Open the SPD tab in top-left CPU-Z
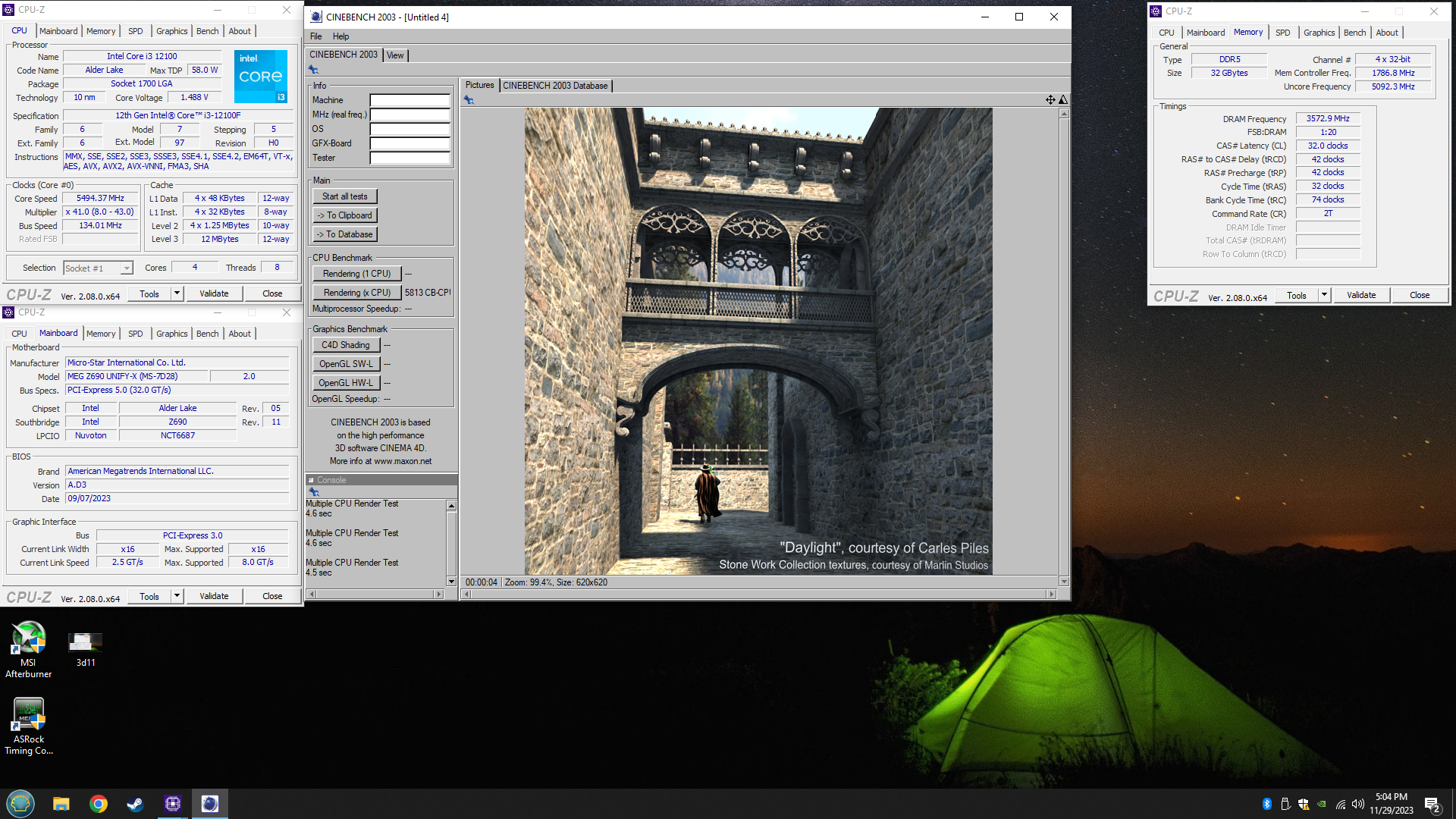This screenshot has width=1456, height=819. [136, 31]
